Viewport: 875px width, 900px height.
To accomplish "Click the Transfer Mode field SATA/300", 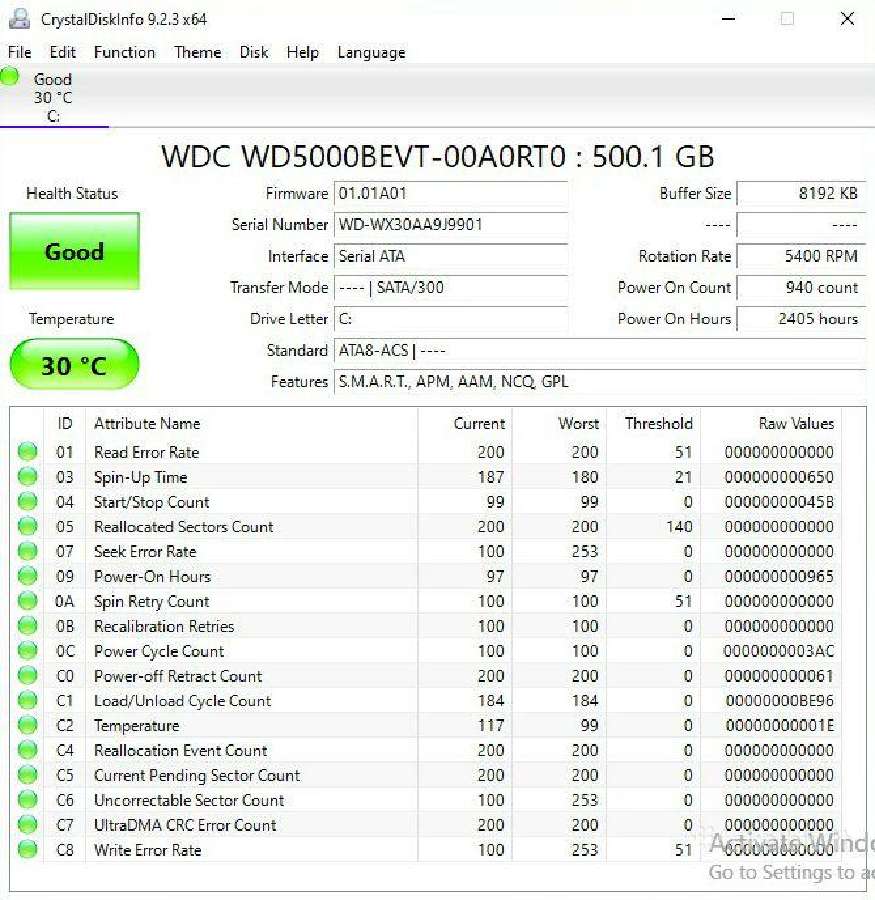I will coord(451,287).
